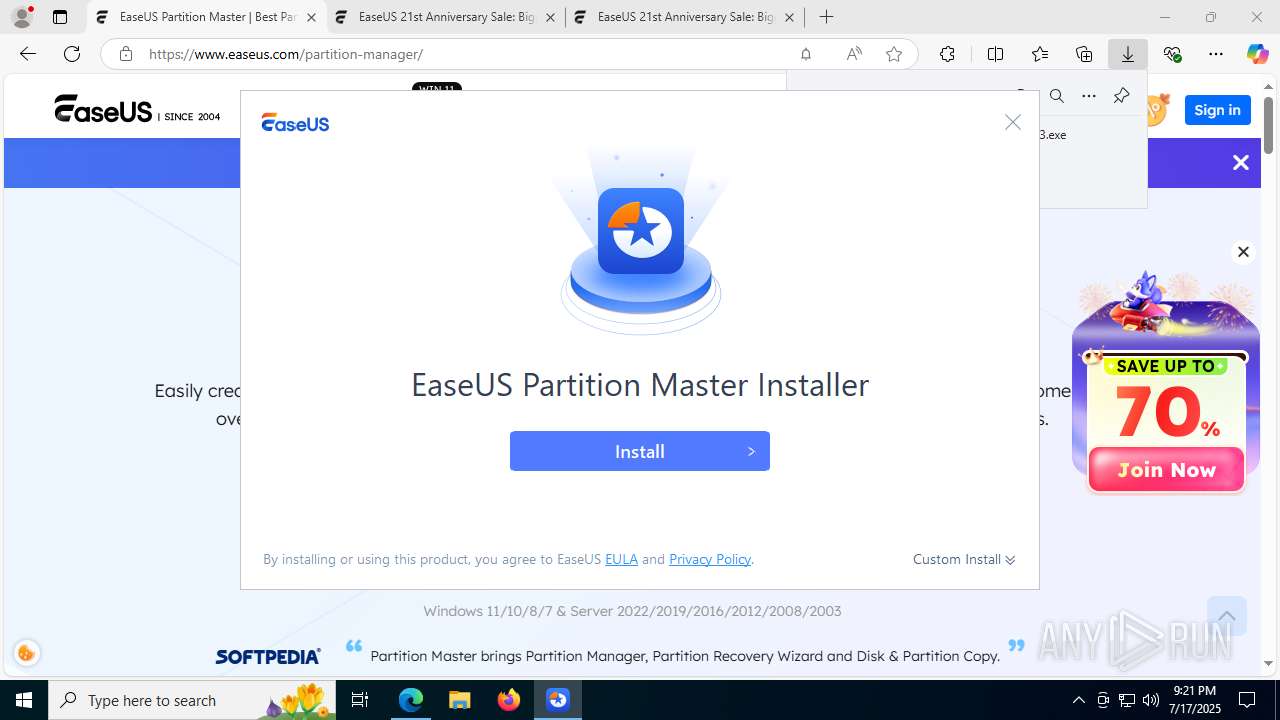Close the second Anniversary Sale tab
The image size is (1280, 720).
[550, 17]
